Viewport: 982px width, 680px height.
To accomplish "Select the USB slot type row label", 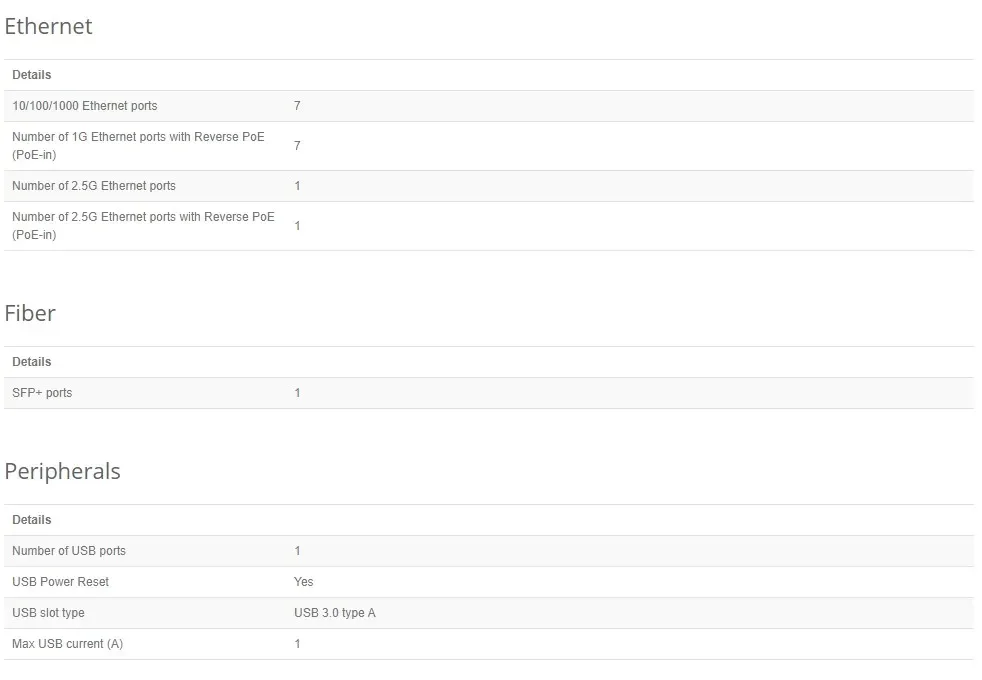I will (x=48, y=613).
